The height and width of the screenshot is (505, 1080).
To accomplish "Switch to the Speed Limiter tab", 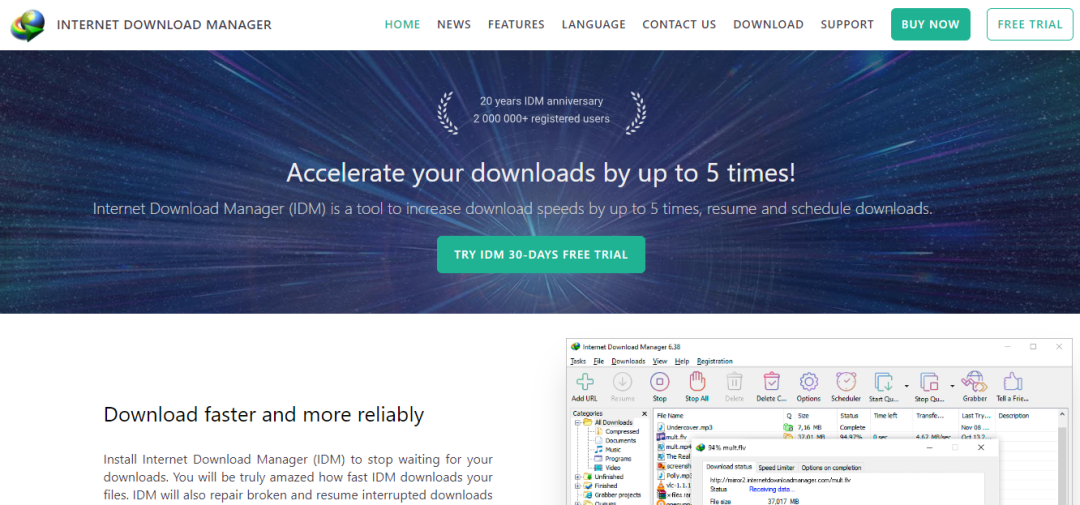I will [776, 468].
